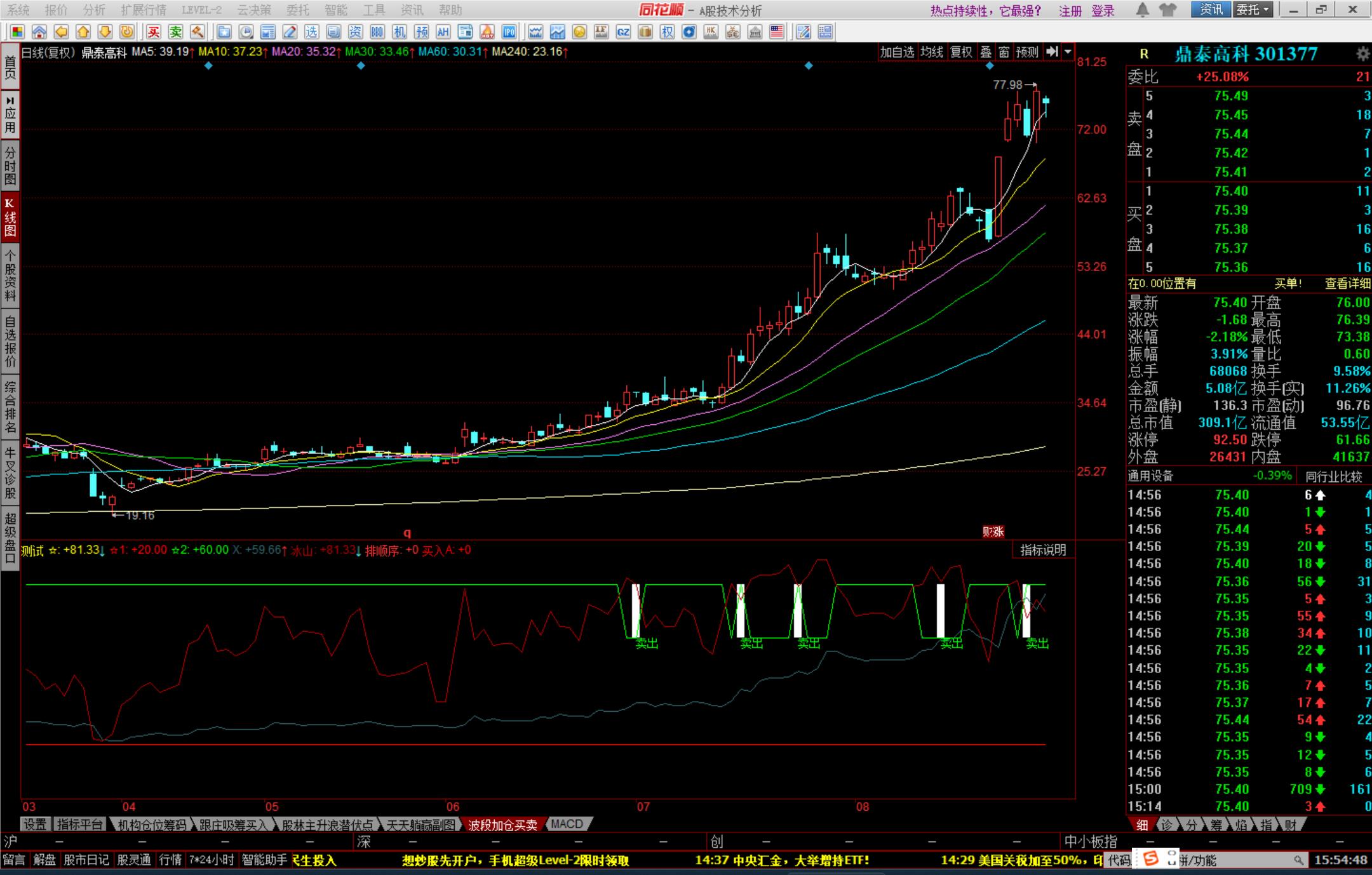Viewport: 1372px width, 875px height.
Task: Click the red 买 (buy) toolbar icon
Action: pyautogui.click(x=154, y=32)
